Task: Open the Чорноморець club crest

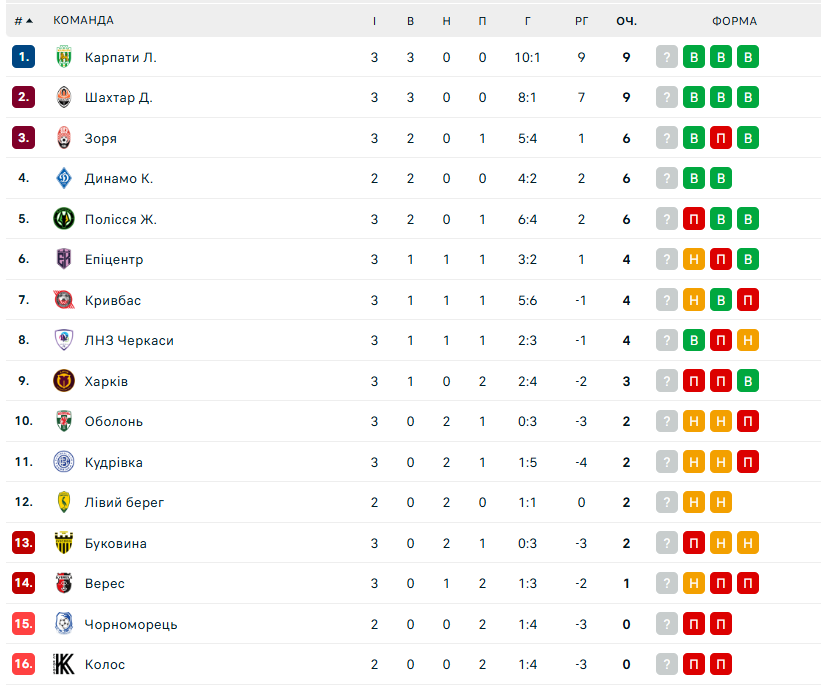Action: click(64, 623)
